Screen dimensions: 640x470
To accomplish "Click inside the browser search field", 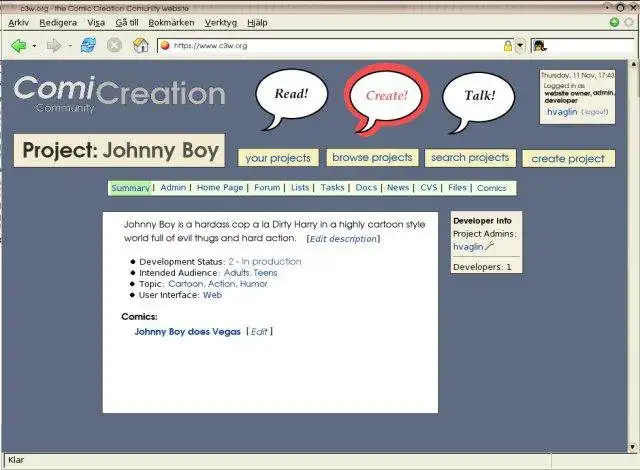I will (590, 46).
